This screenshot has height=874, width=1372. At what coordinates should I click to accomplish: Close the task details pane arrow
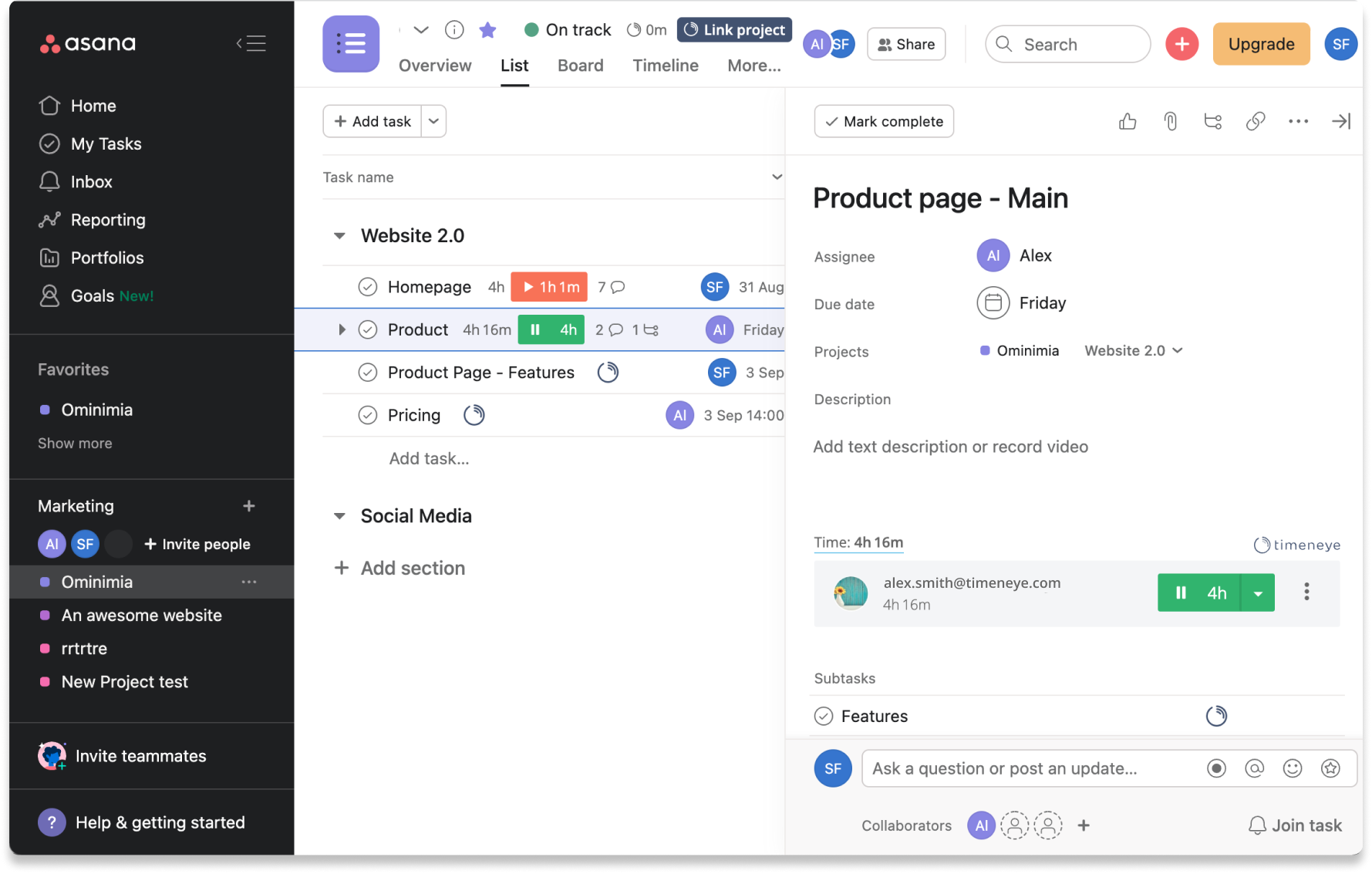pos(1341,121)
